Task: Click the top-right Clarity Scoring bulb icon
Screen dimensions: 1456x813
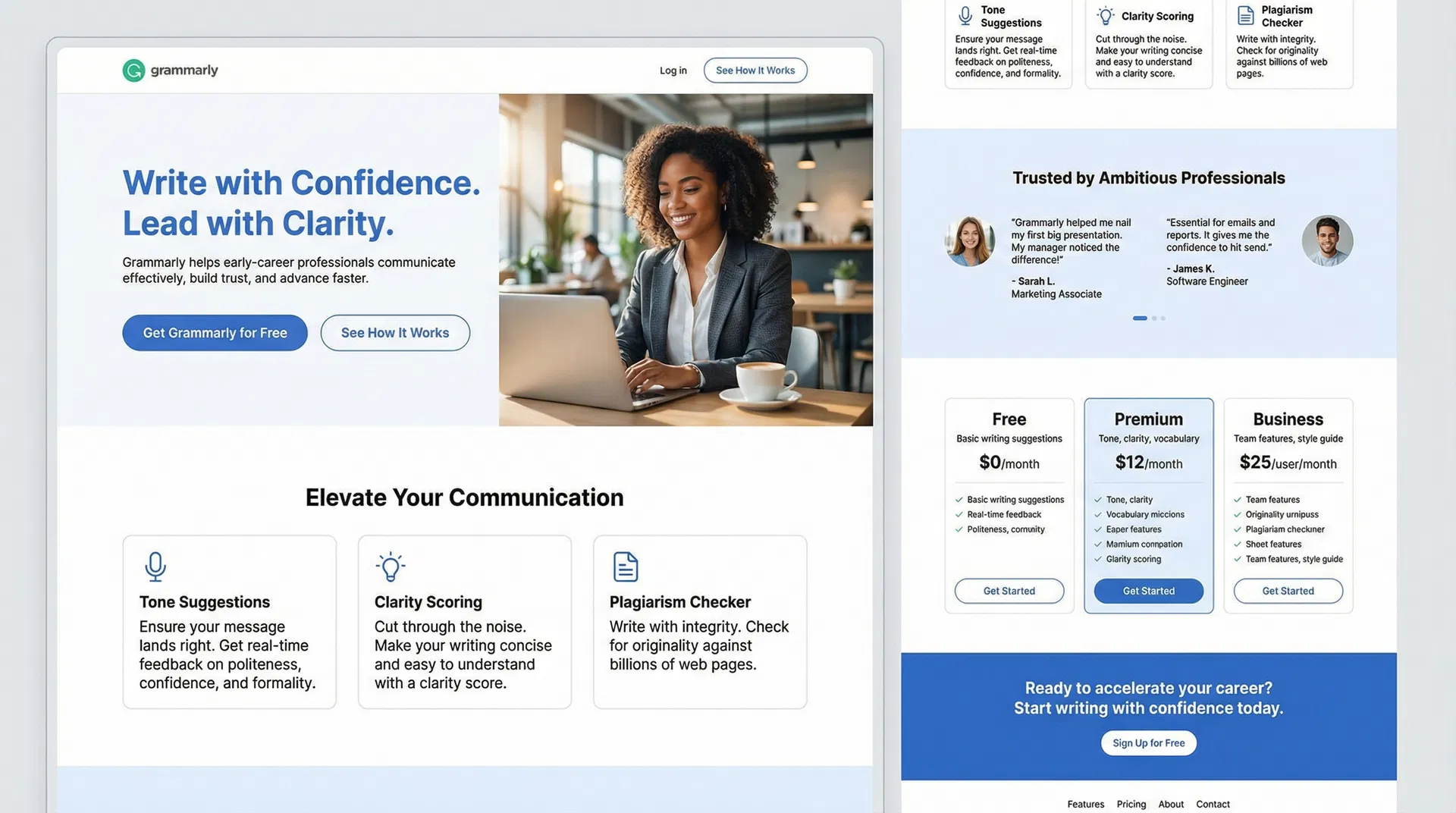Action: tap(1105, 14)
